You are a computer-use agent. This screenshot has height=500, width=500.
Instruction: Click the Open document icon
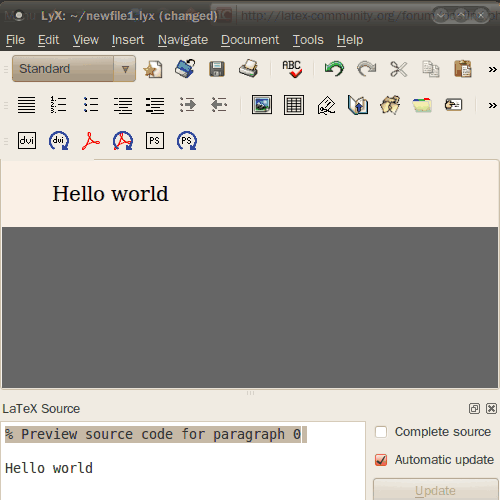pyautogui.click(x=185, y=69)
